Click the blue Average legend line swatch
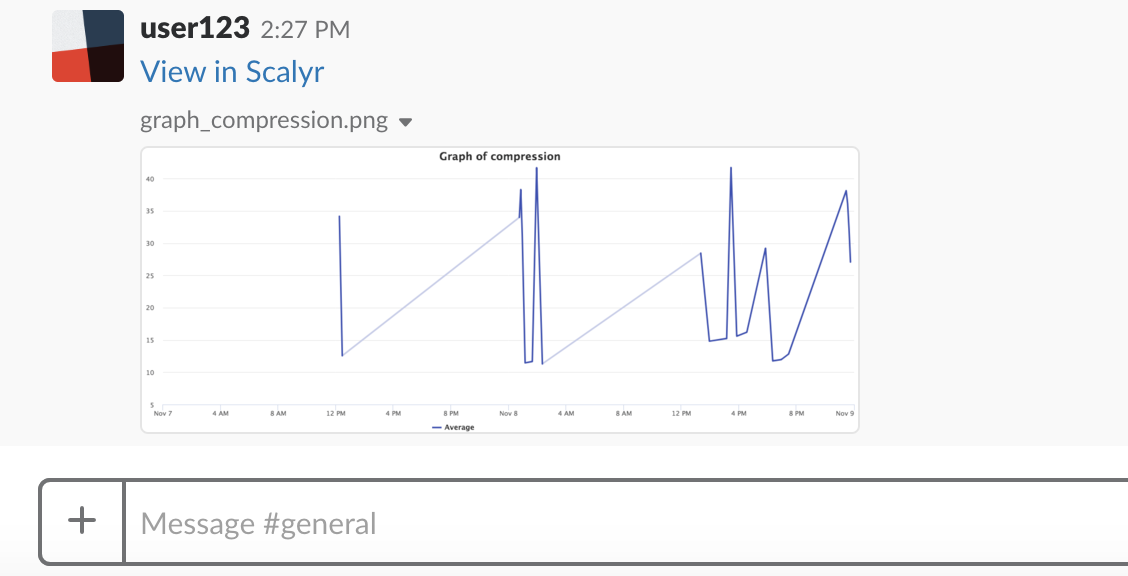The width and height of the screenshot is (1128, 576). coord(437,427)
